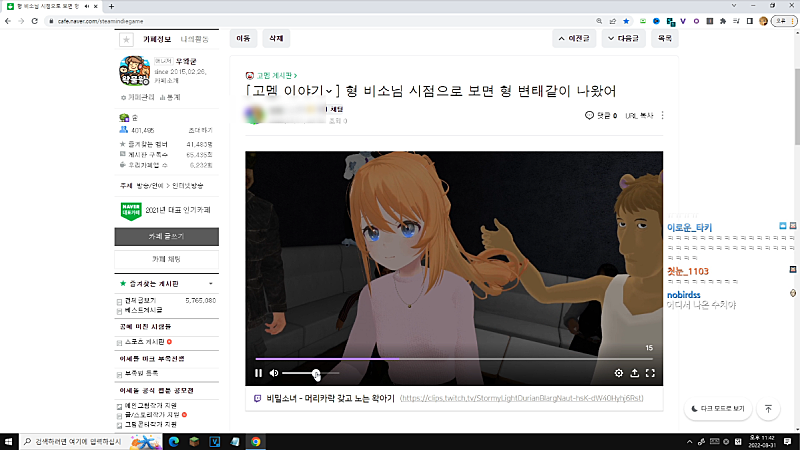800x450 pixels.
Task: Open the 글/스토리작가 지원 board
Action: pos(152,415)
